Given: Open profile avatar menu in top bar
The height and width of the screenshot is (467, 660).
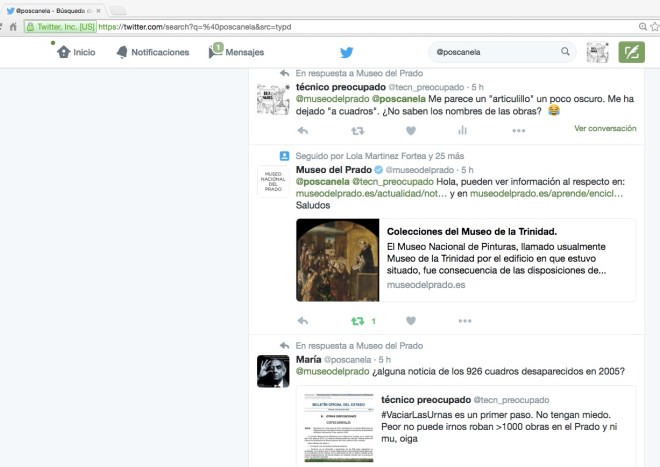Looking at the screenshot, I should (x=597, y=52).
